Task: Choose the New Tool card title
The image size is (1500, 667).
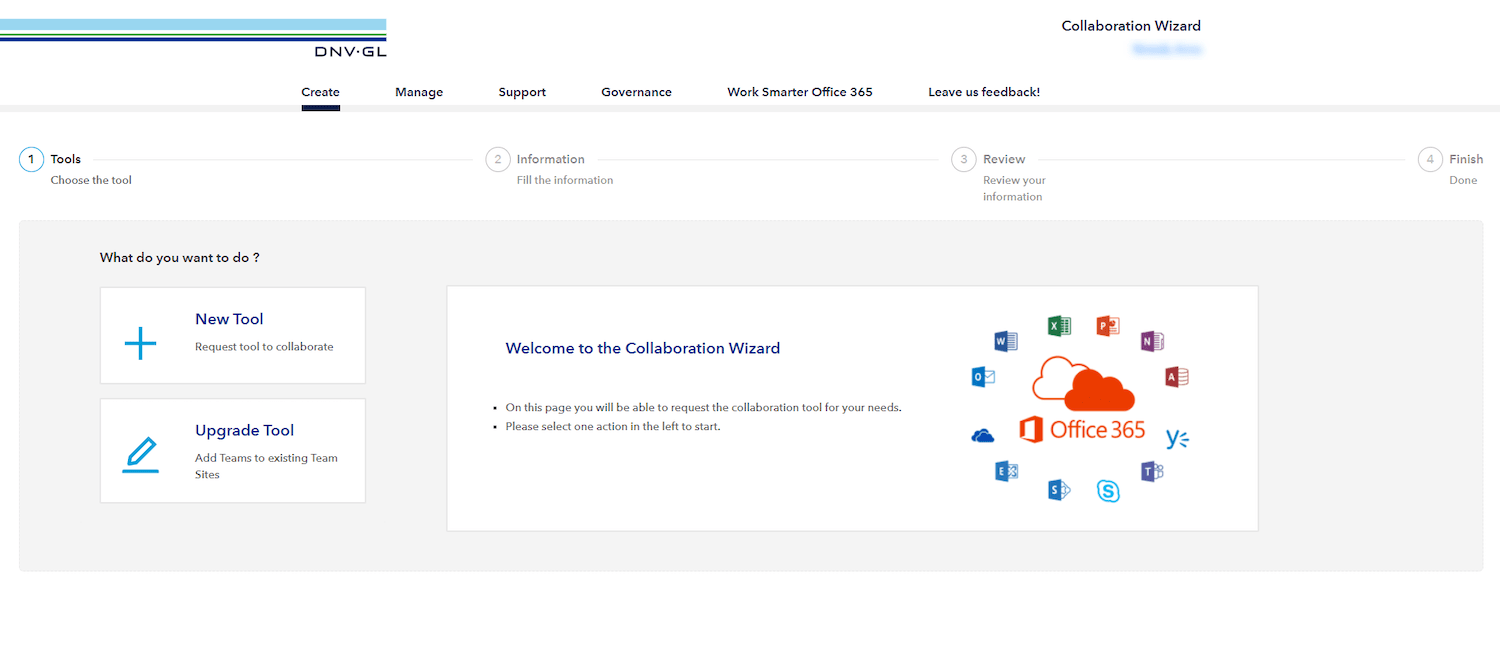Action: pyautogui.click(x=229, y=319)
